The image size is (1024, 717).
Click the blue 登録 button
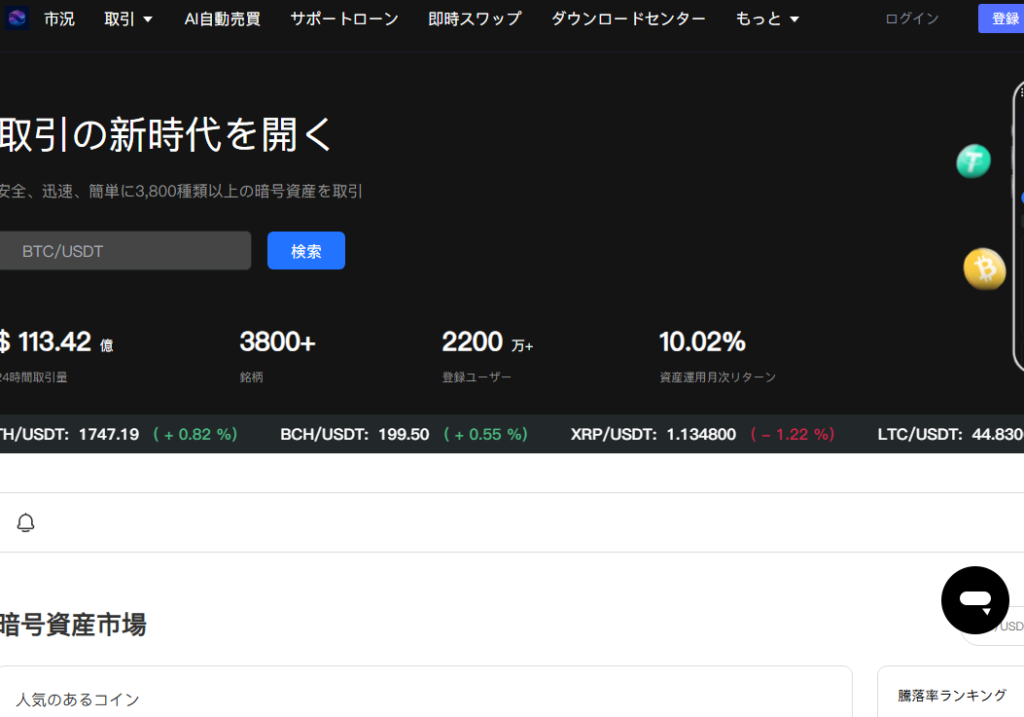(1001, 18)
